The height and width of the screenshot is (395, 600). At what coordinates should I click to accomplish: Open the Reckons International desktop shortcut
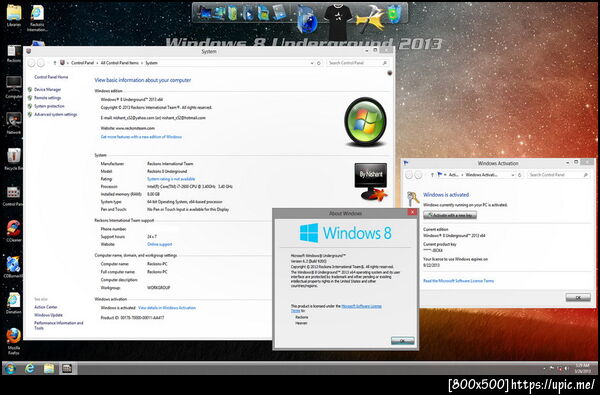click(37, 17)
